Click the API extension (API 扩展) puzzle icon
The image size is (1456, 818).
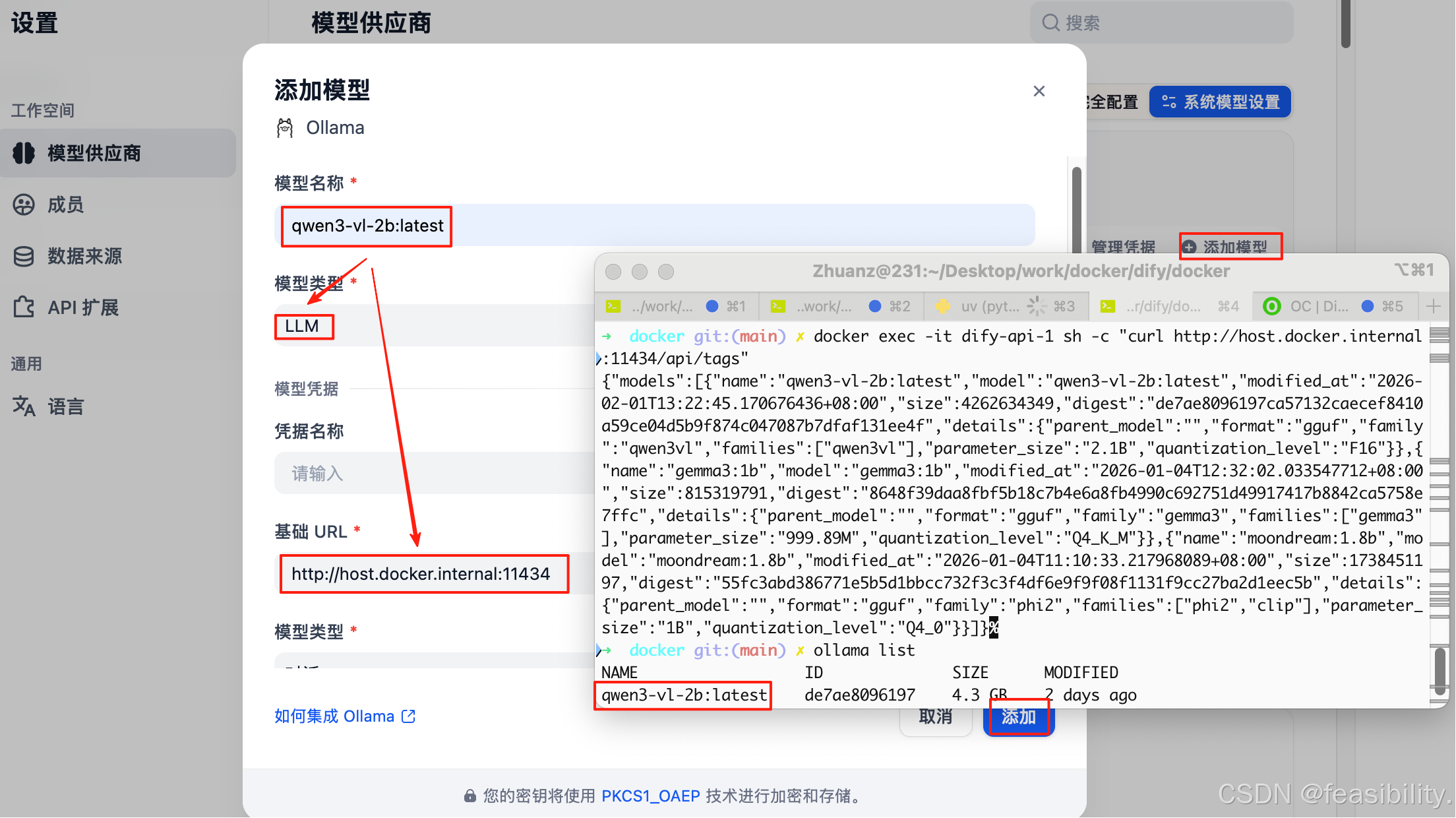tap(24, 307)
